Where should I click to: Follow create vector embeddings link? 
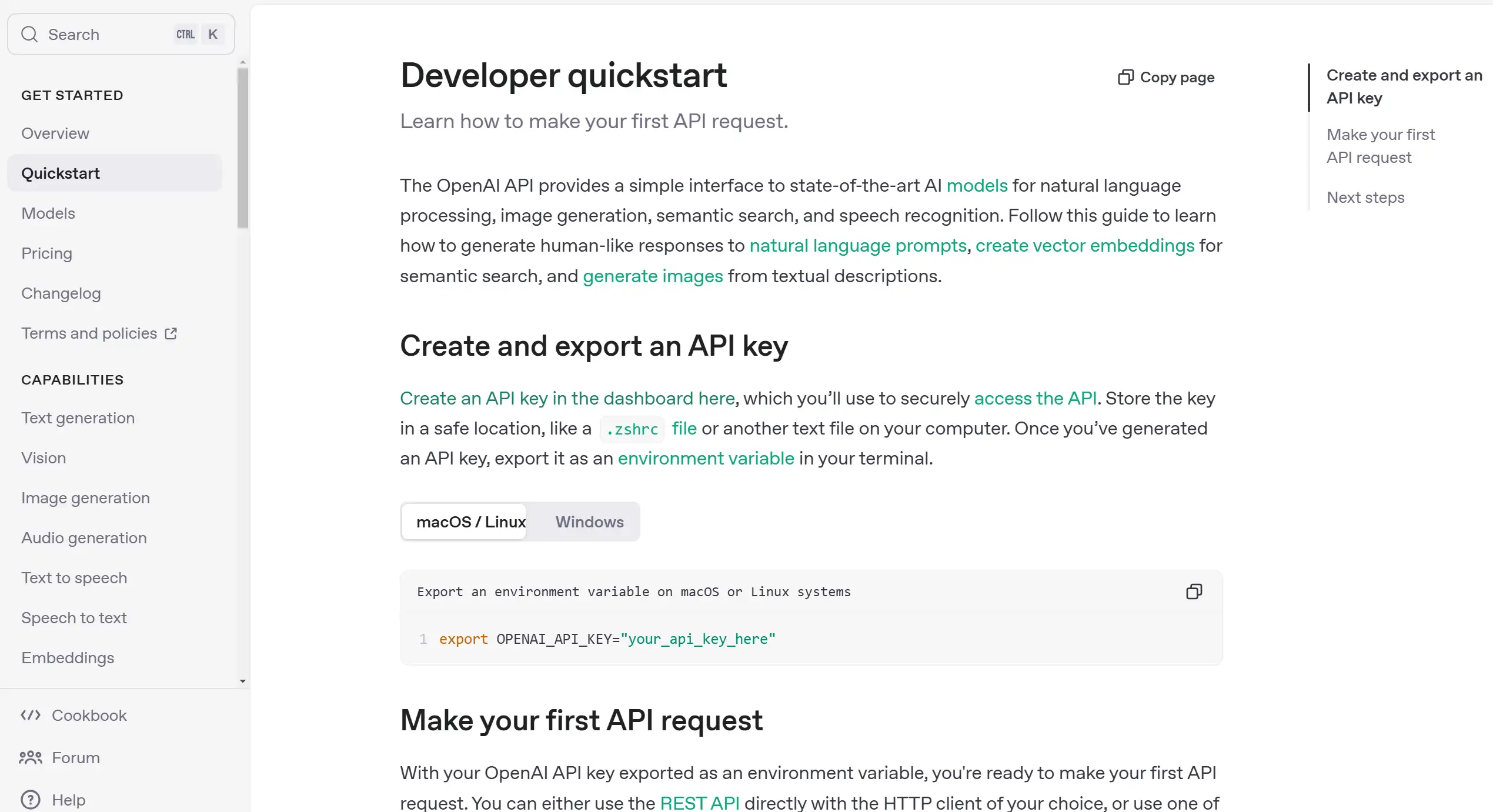coord(1085,245)
